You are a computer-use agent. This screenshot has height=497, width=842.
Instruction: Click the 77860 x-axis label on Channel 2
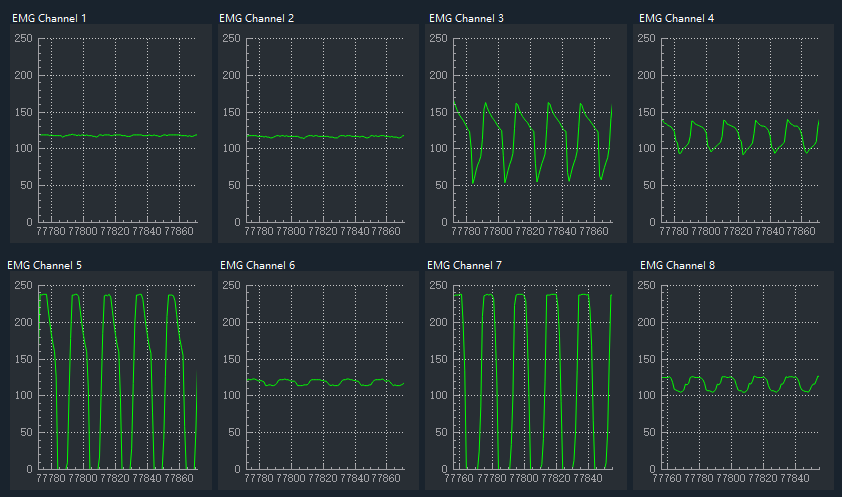point(385,231)
